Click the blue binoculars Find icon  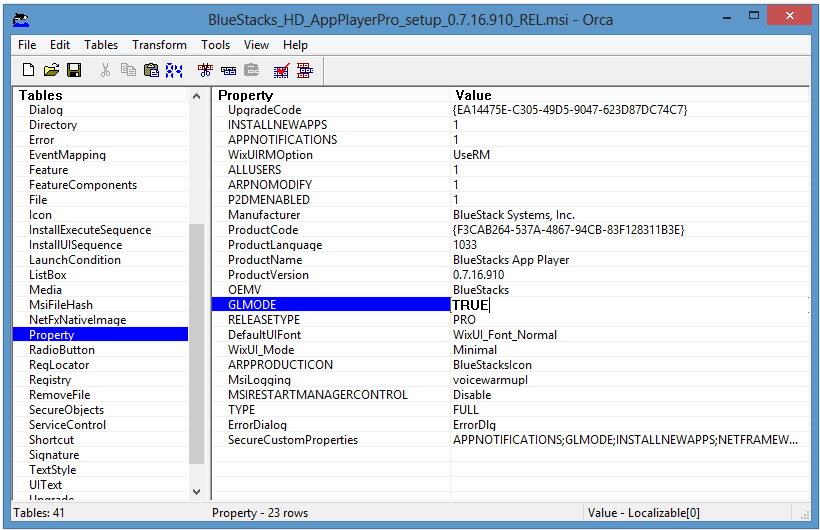pyautogui.click(x=174, y=70)
